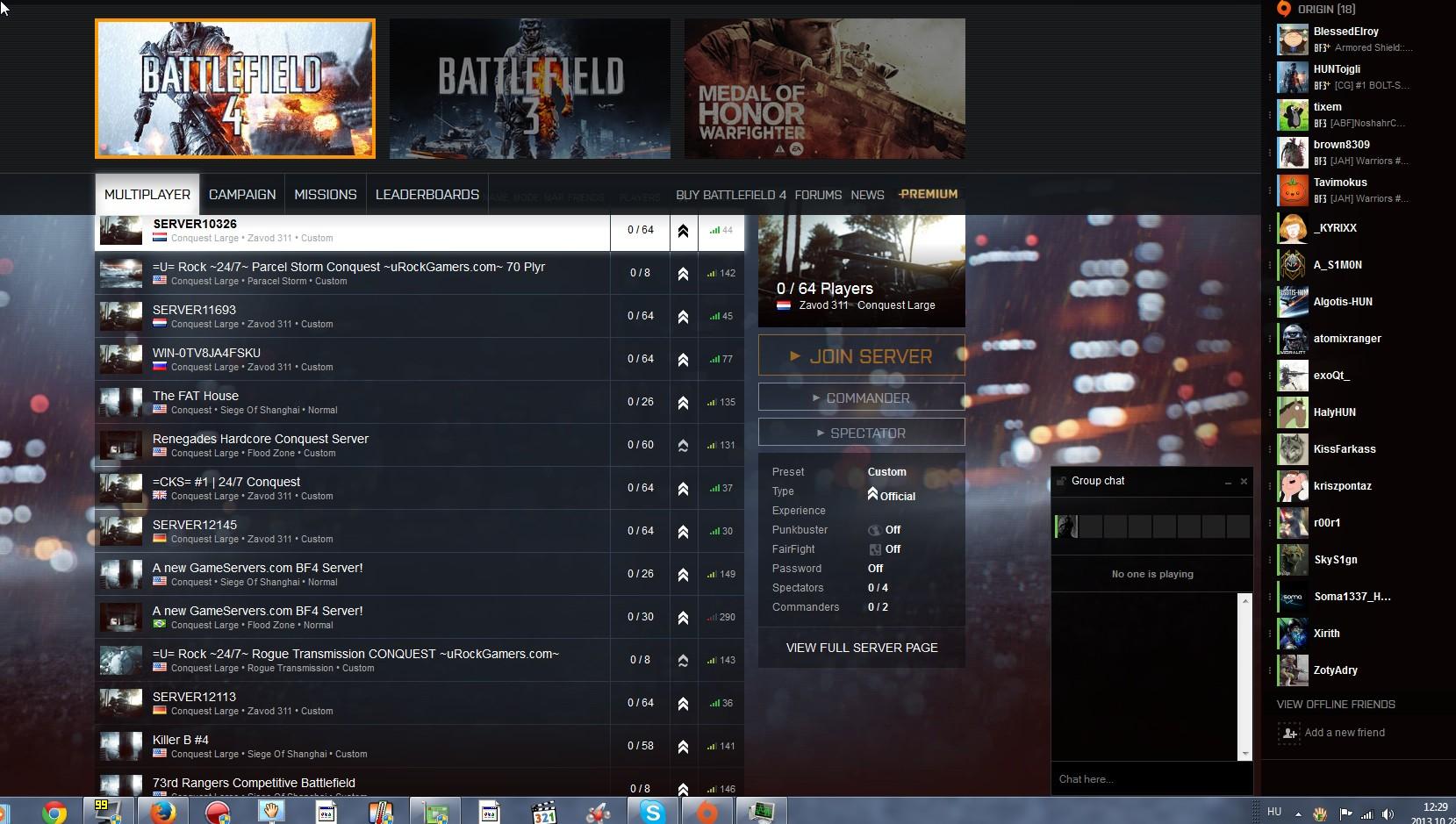Click the rank chevron icon for The FAT House
The image size is (1456, 824).
[683, 403]
